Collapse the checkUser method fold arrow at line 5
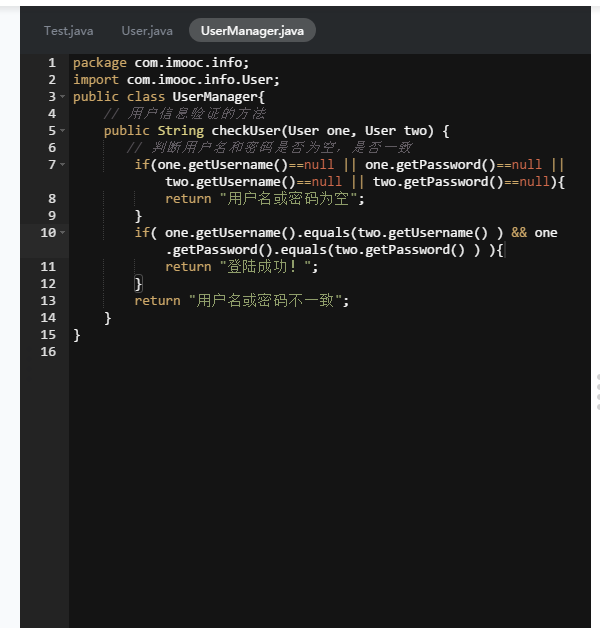Image resolution: width=600 pixels, height=628 pixels. coord(62,131)
